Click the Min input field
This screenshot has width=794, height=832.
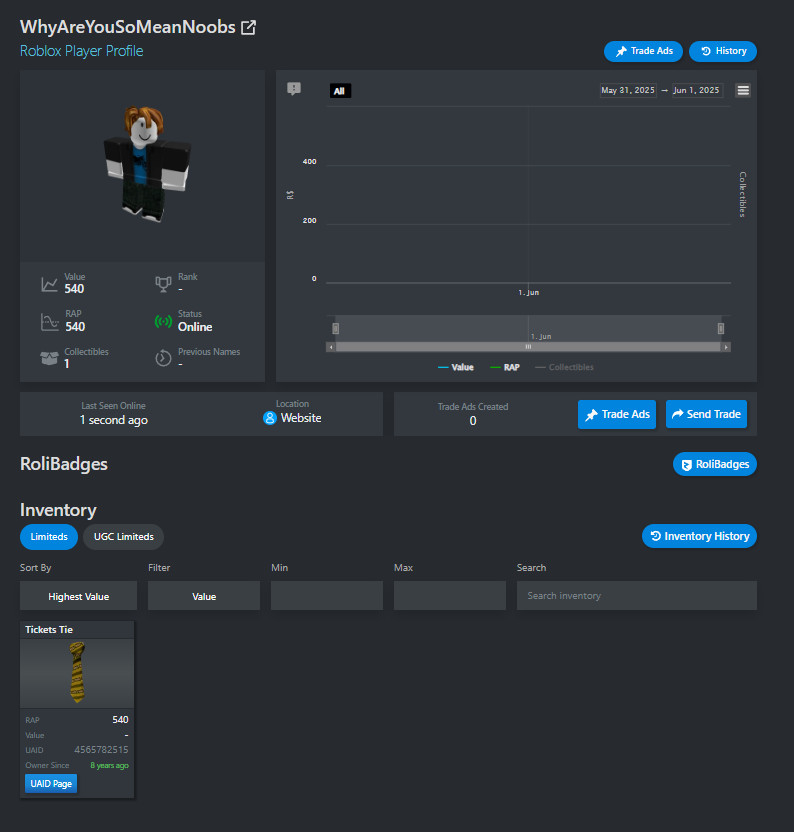[327, 595]
